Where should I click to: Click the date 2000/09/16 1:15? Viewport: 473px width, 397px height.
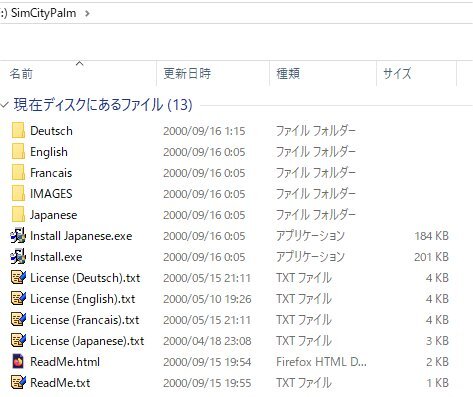204,131
